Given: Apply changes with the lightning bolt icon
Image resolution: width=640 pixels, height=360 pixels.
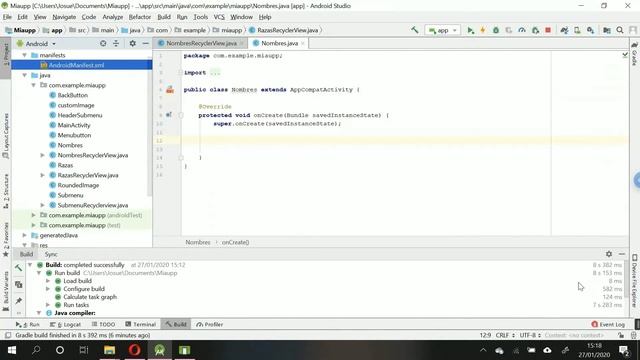Looking at the screenshot, I should pos(483,30).
